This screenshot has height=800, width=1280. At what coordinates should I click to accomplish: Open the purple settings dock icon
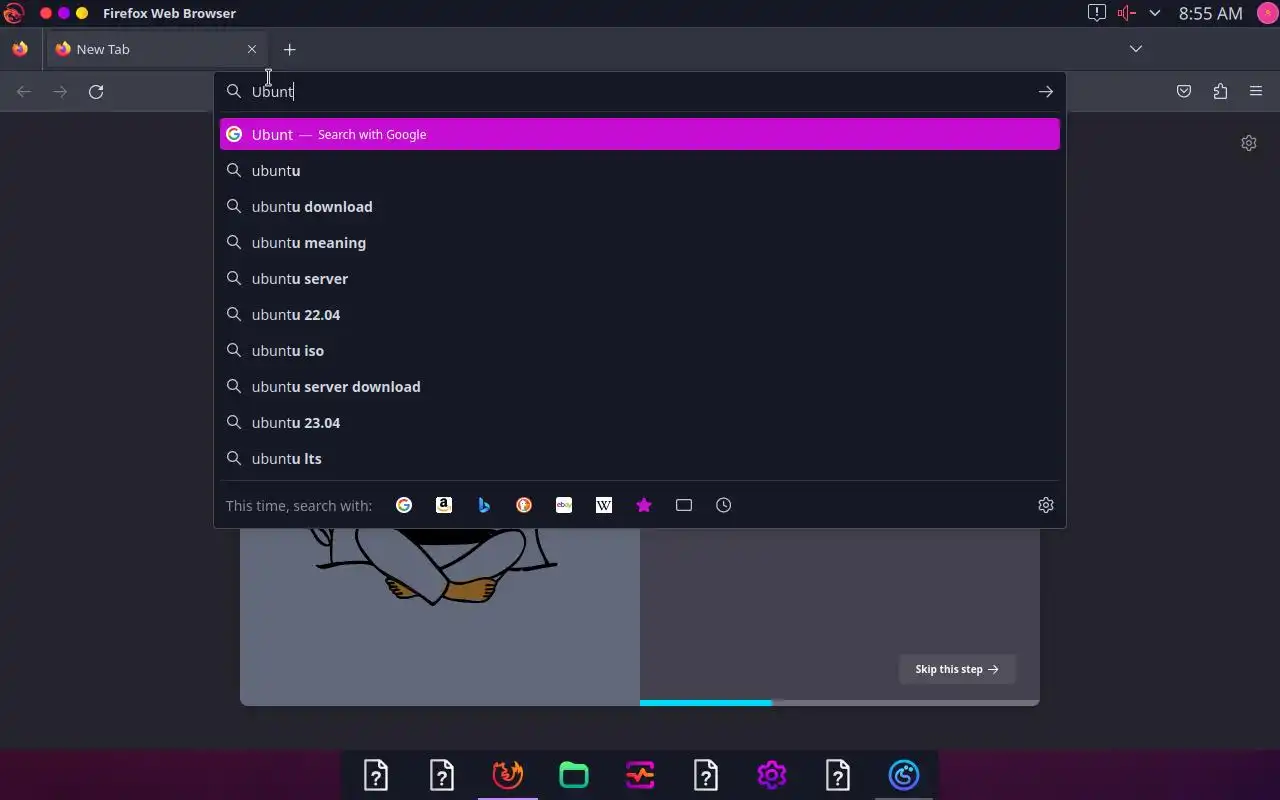click(772, 775)
